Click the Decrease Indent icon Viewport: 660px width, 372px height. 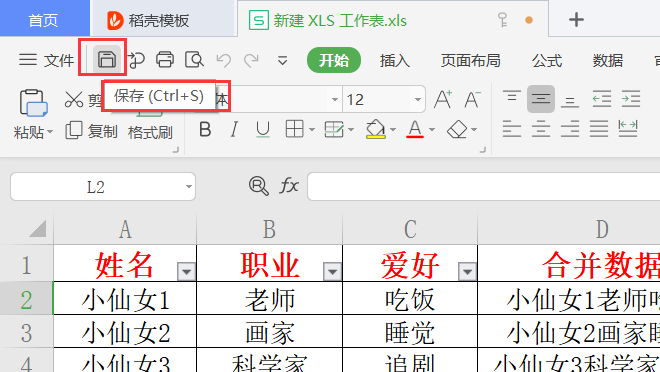click(x=601, y=99)
